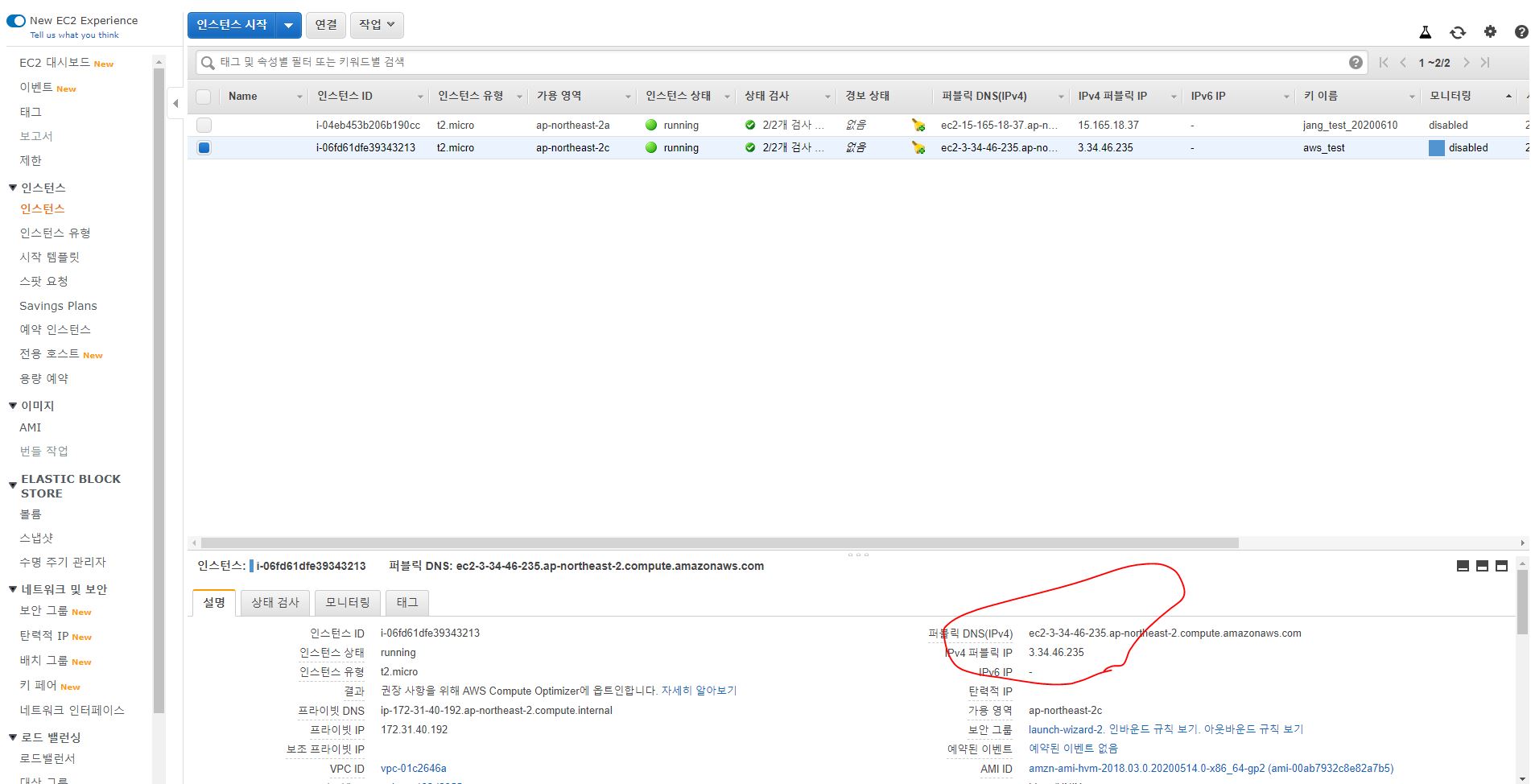
Task: Check the i-04eb453b206b190cc instance row
Action: tap(204, 125)
